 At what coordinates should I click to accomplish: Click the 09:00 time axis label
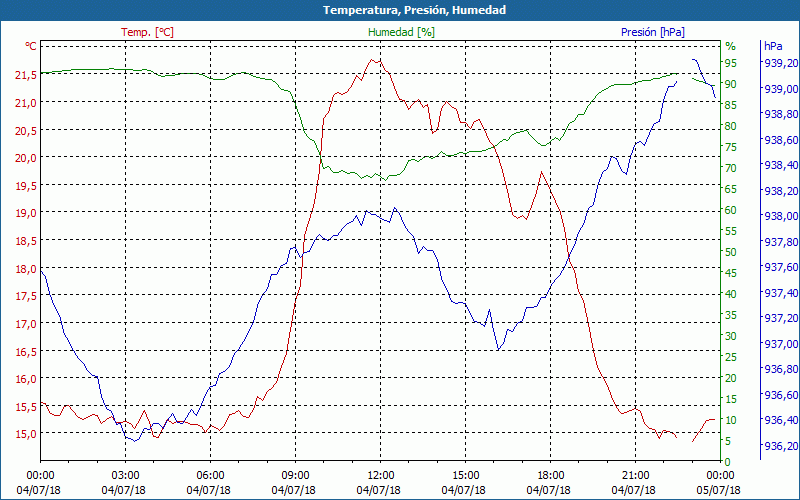(295, 476)
